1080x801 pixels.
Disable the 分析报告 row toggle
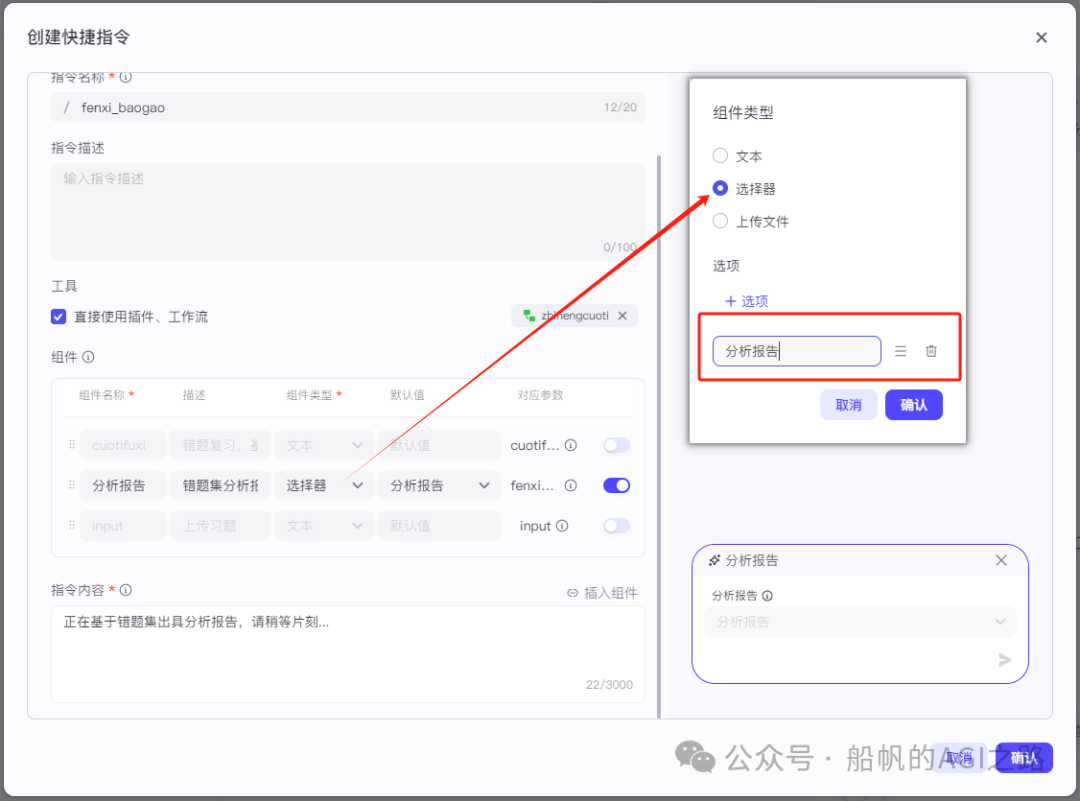click(x=616, y=486)
